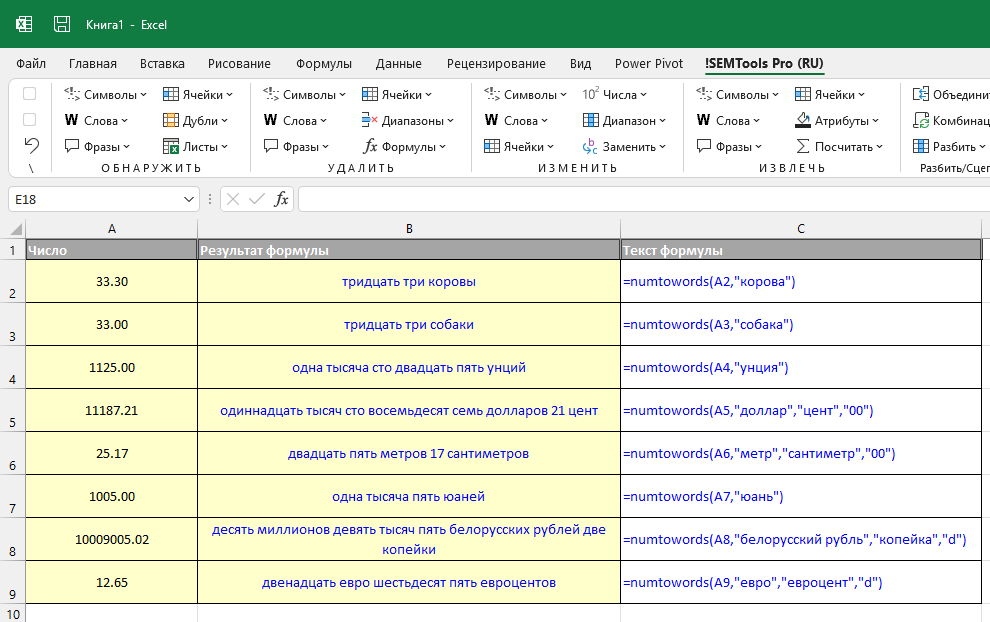Select the cell 'тридцать три собаки'
This screenshot has height=622, width=990.
[x=409, y=325]
